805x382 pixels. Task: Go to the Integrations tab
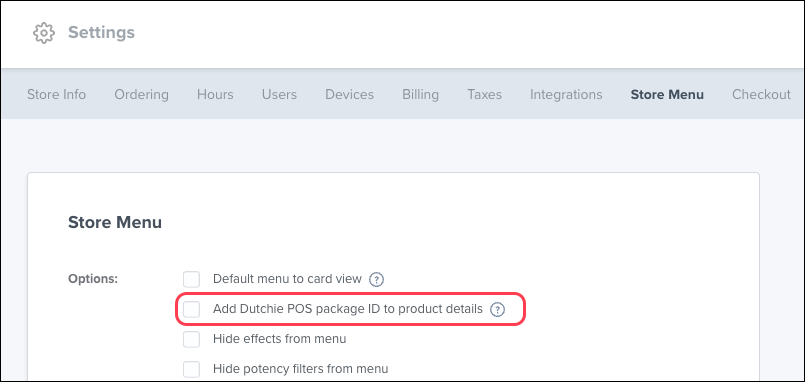point(566,94)
